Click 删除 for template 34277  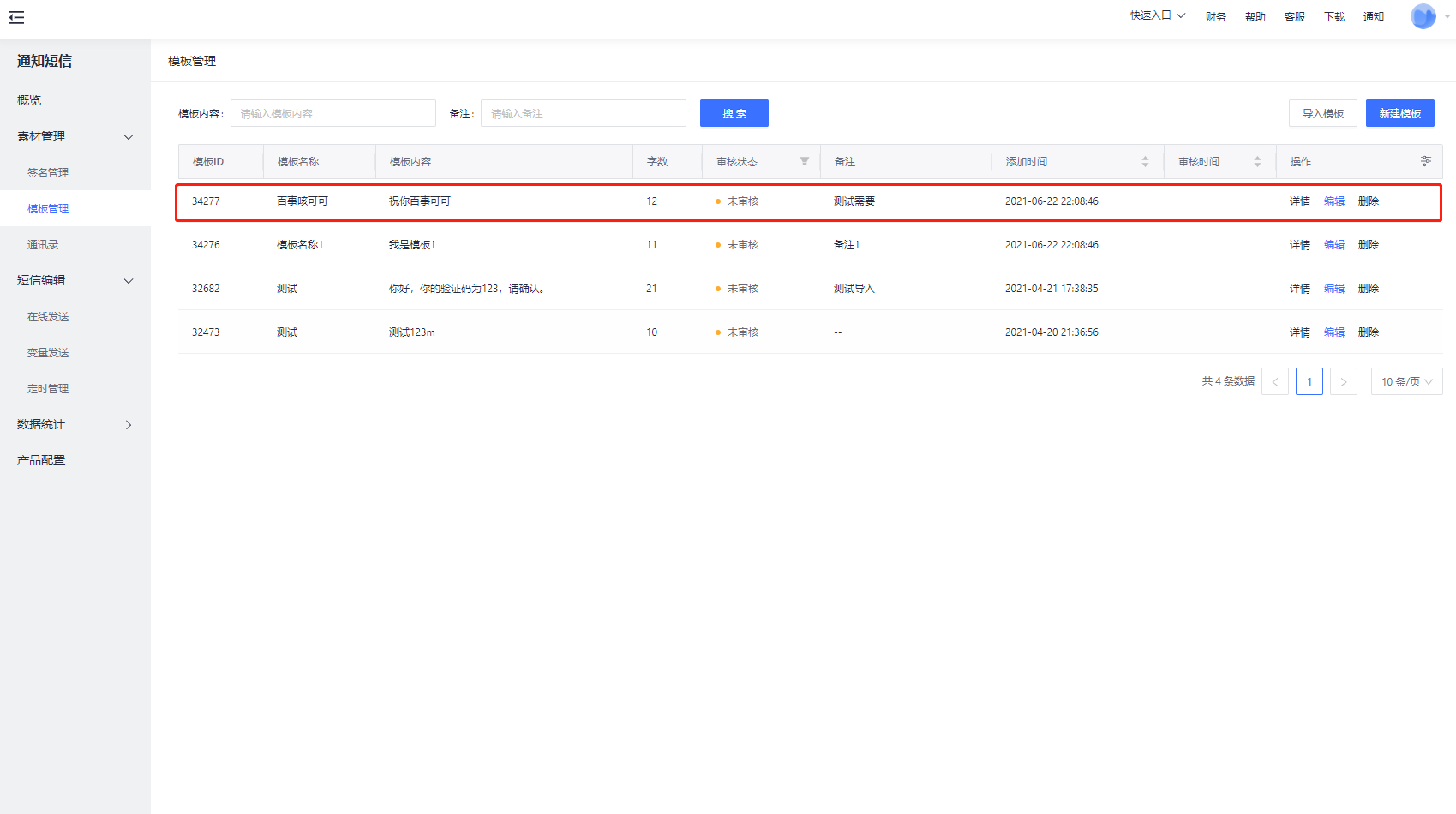pos(1369,201)
